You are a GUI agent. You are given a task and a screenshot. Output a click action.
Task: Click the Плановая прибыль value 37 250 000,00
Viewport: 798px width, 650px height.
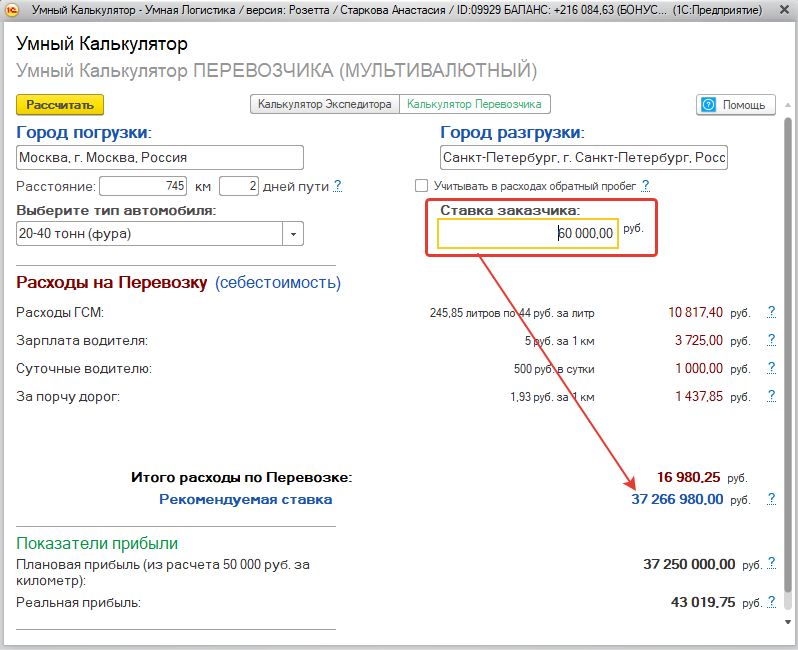click(x=689, y=564)
